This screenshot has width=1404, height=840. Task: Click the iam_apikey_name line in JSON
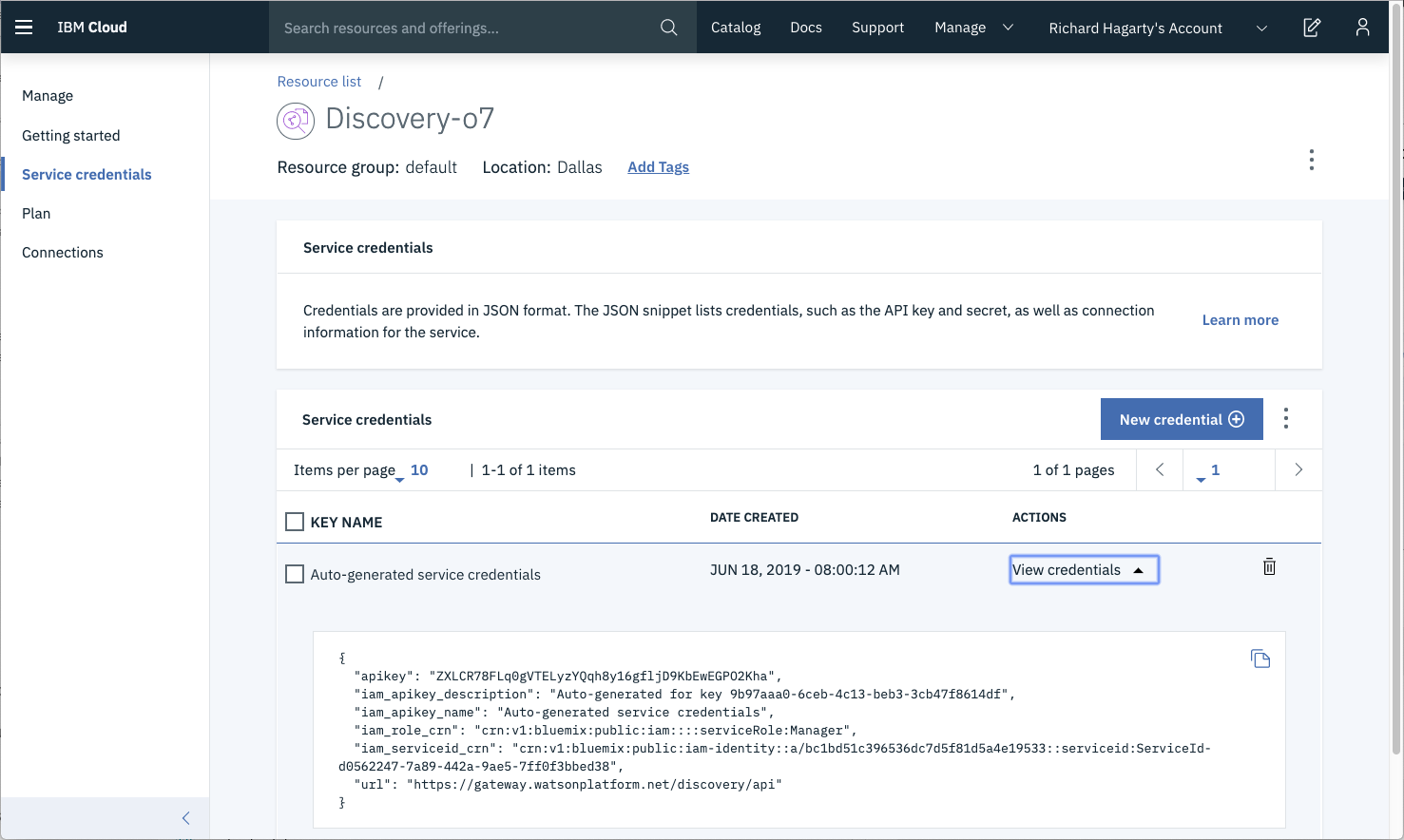(565, 713)
